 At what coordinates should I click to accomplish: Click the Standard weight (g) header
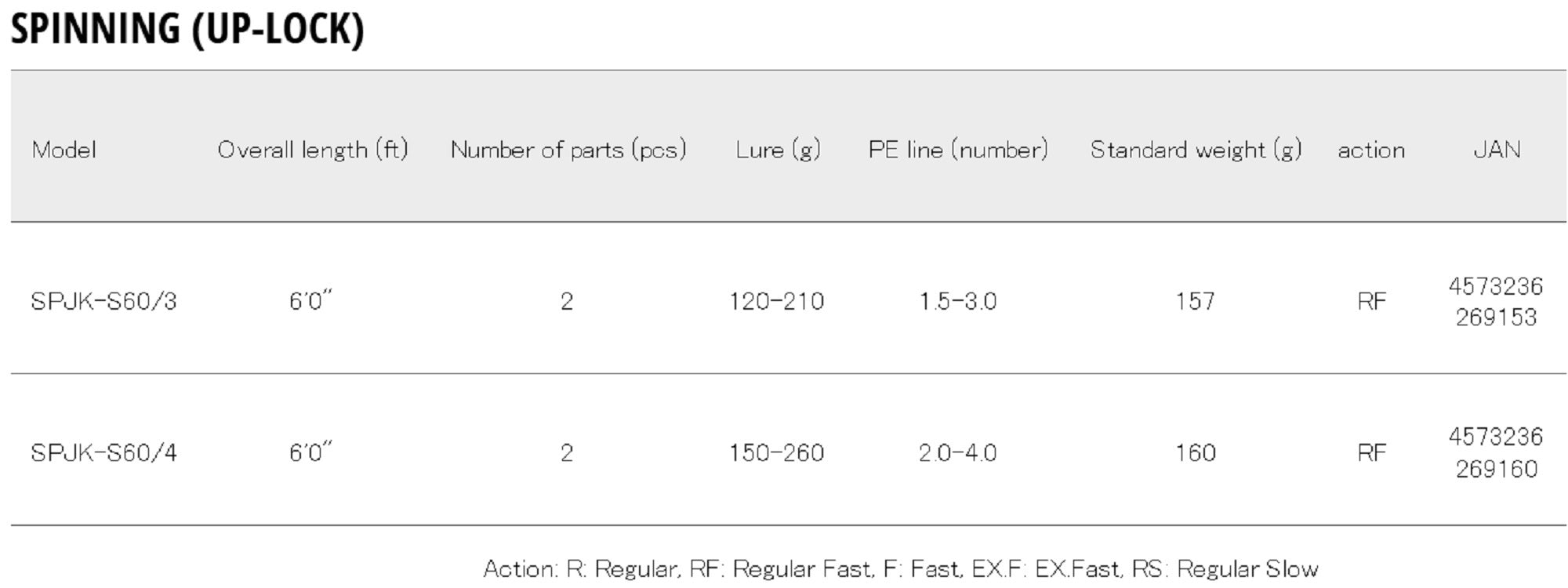(1196, 150)
